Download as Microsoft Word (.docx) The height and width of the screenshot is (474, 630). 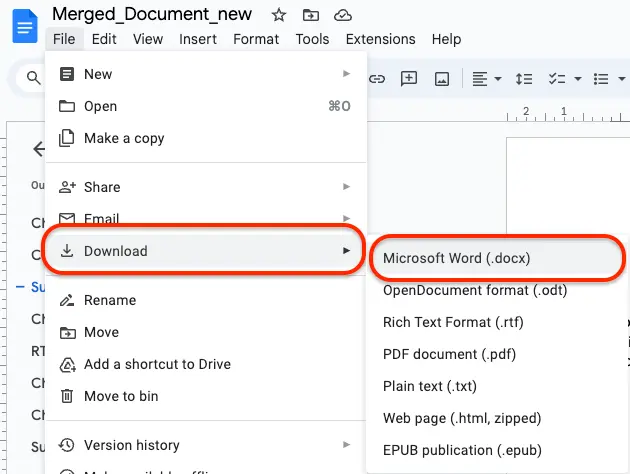pyautogui.click(x=497, y=258)
